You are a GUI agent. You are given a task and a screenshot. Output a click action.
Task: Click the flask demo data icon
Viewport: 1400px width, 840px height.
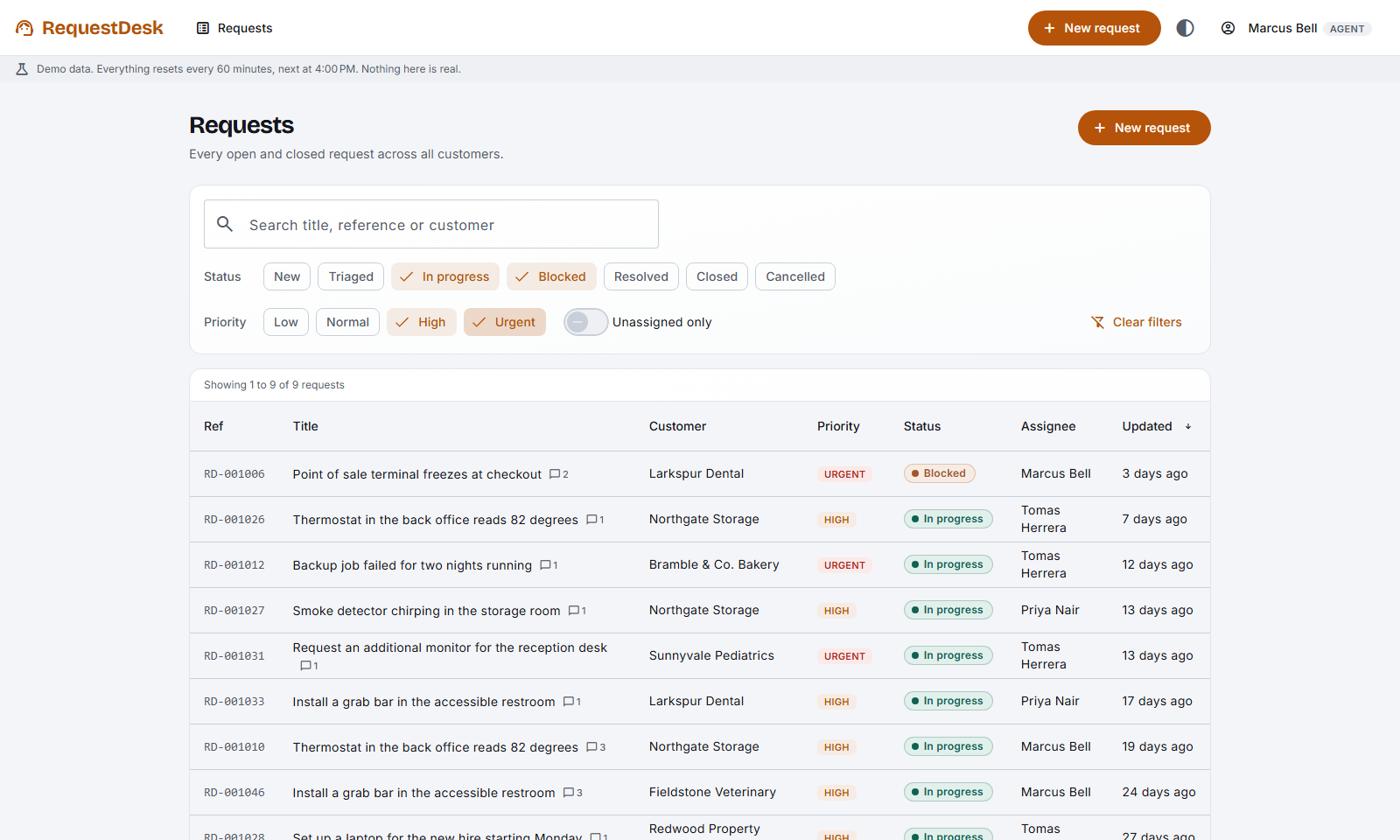(x=23, y=69)
